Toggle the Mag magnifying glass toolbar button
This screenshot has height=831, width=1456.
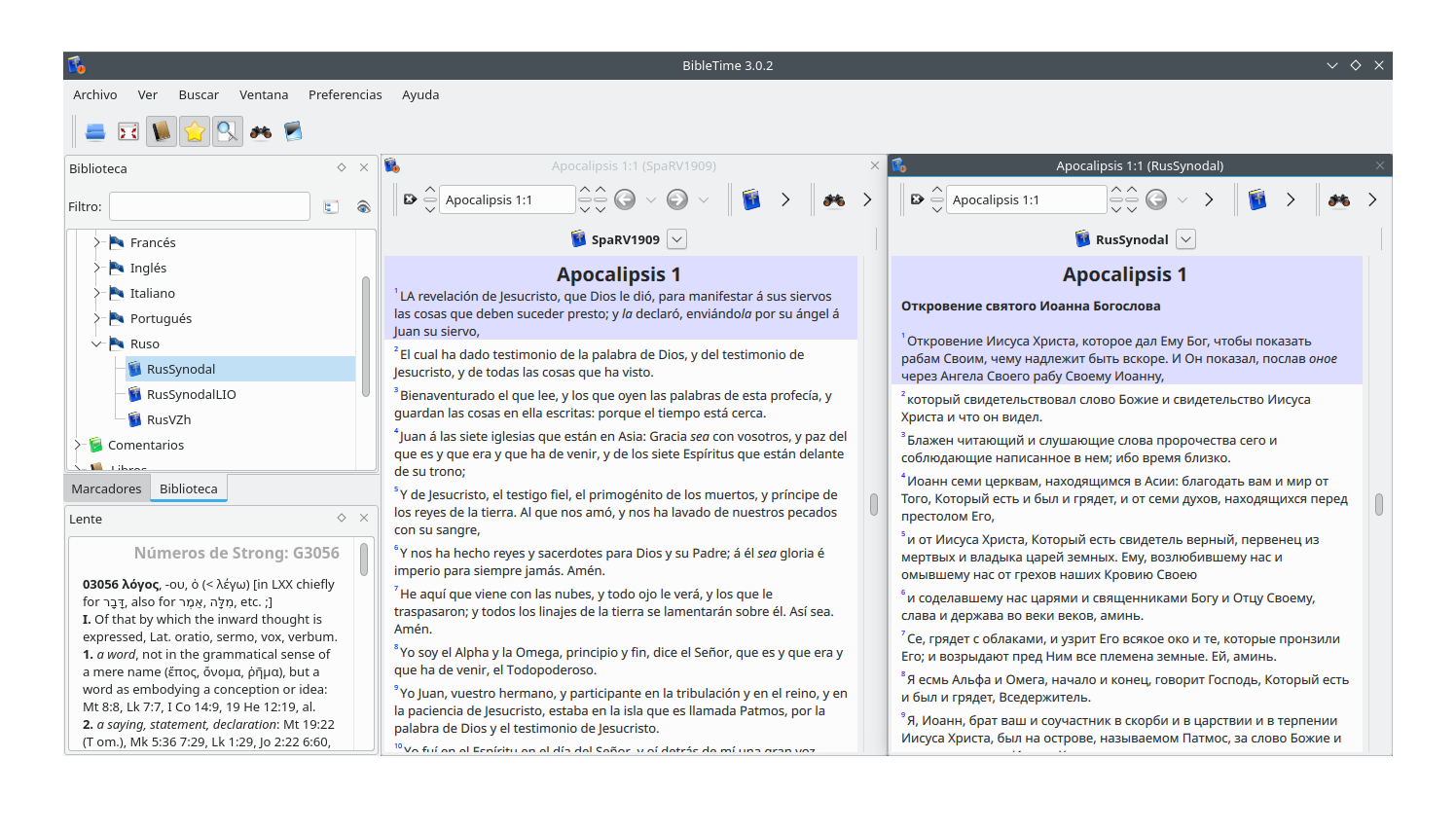coord(228,131)
